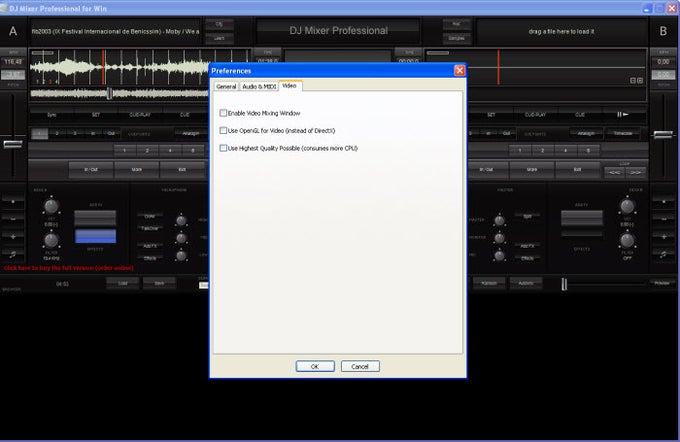This screenshot has height=442, width=680.
Task: Click the Load button in the bottom bar
Action: (123, 283)
